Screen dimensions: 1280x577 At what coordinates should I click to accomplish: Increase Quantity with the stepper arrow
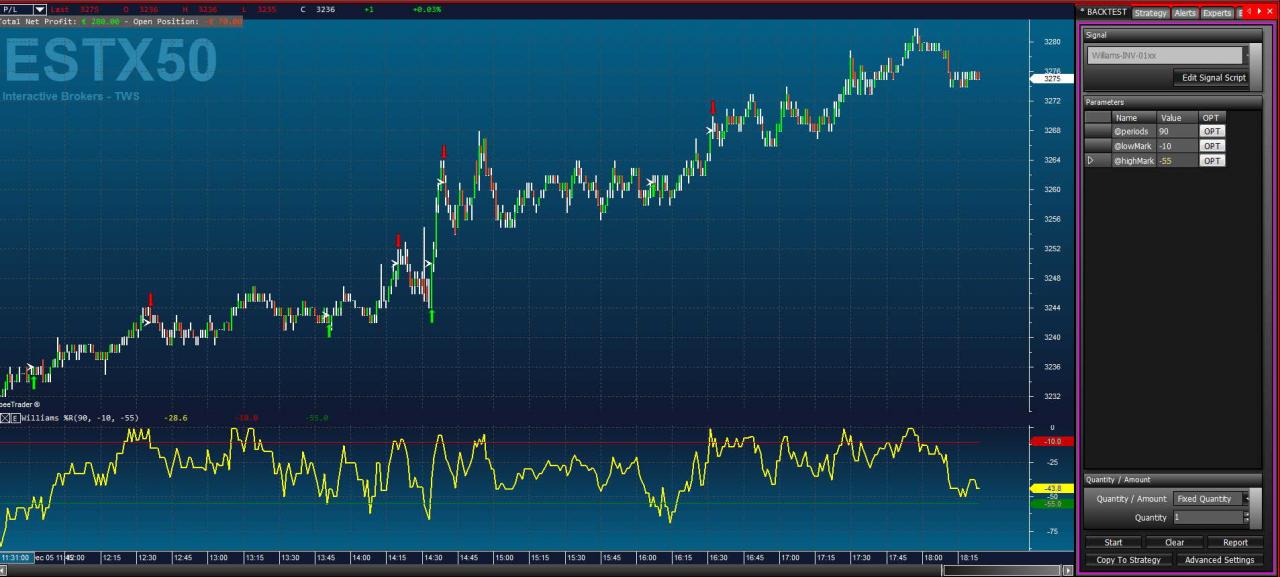point(1246,514)
